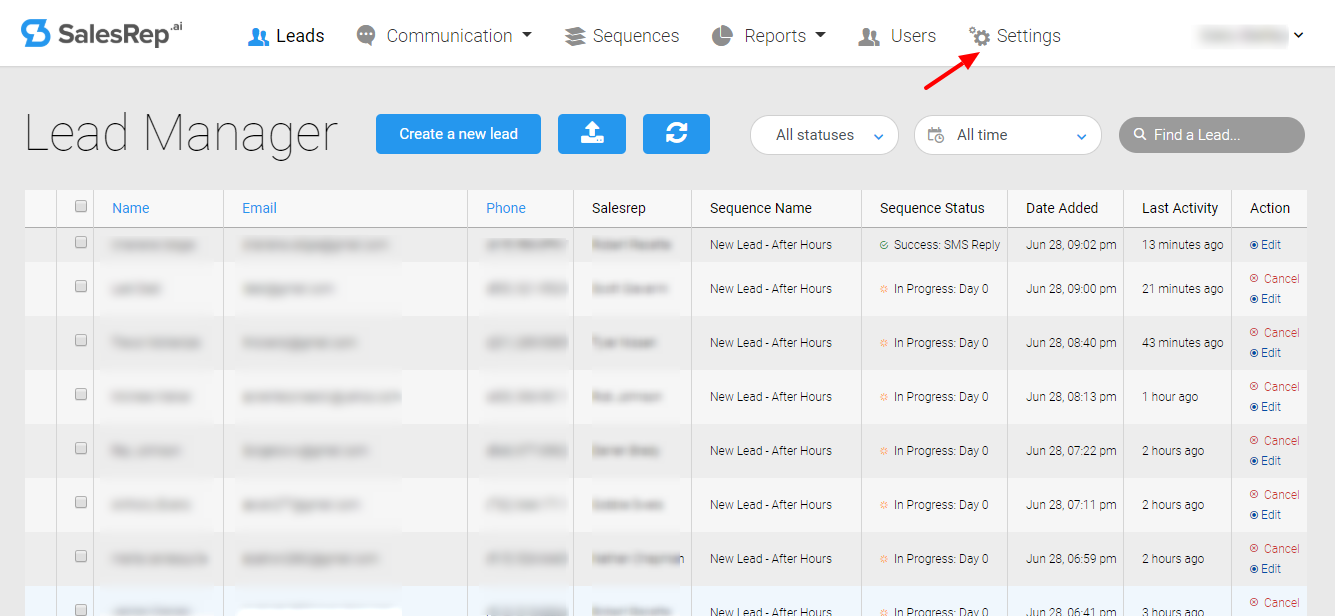Click the 43 minutes ago activity cell

point(1182,343)
